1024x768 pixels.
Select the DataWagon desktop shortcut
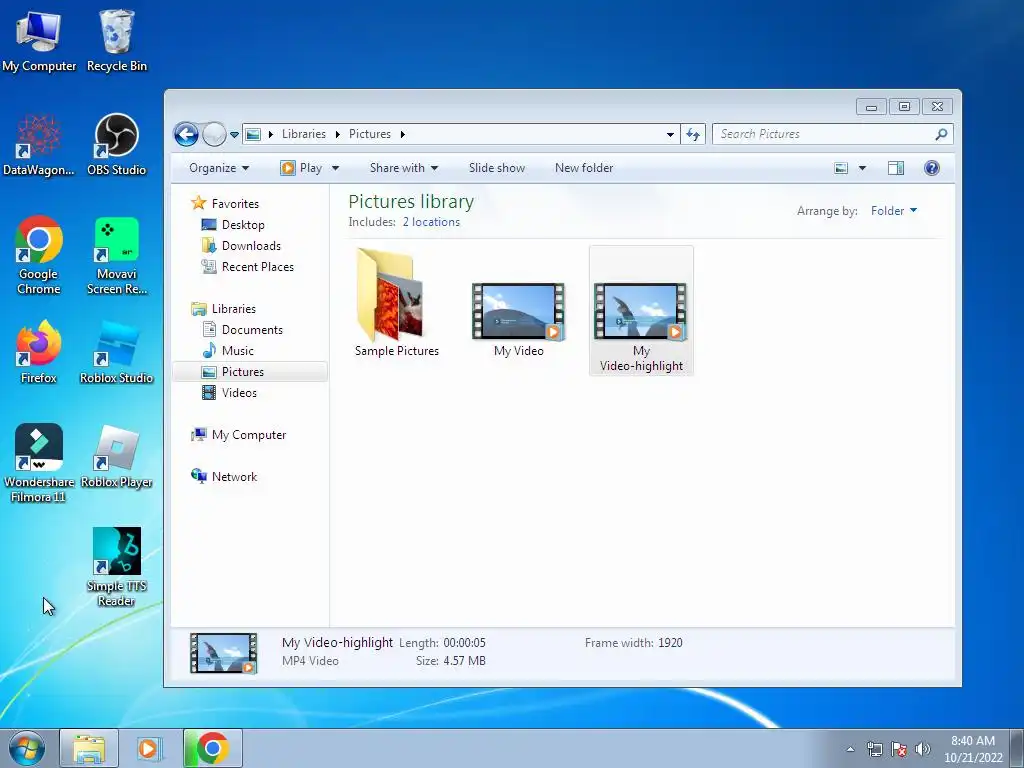[39, 144]
